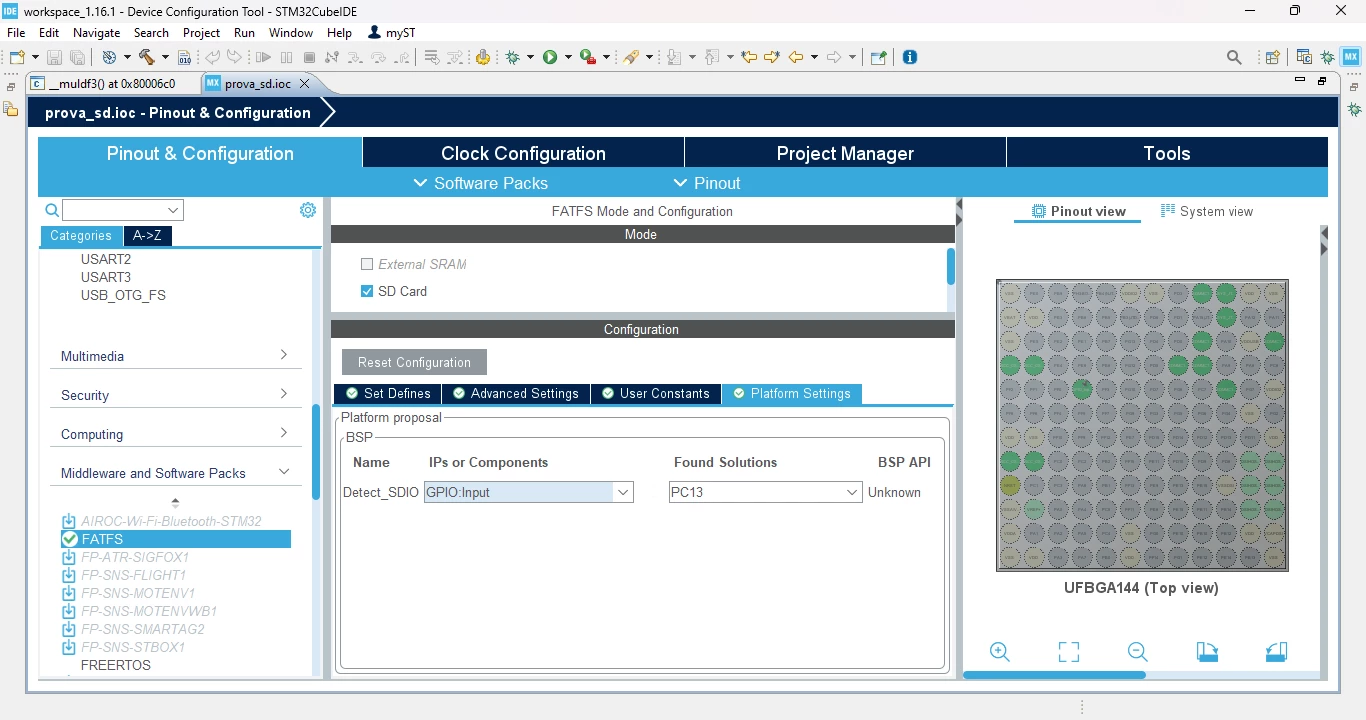Screen dimensions: 1366x720
Task: Open the Set Defines tab
Action: click(388, 394)
